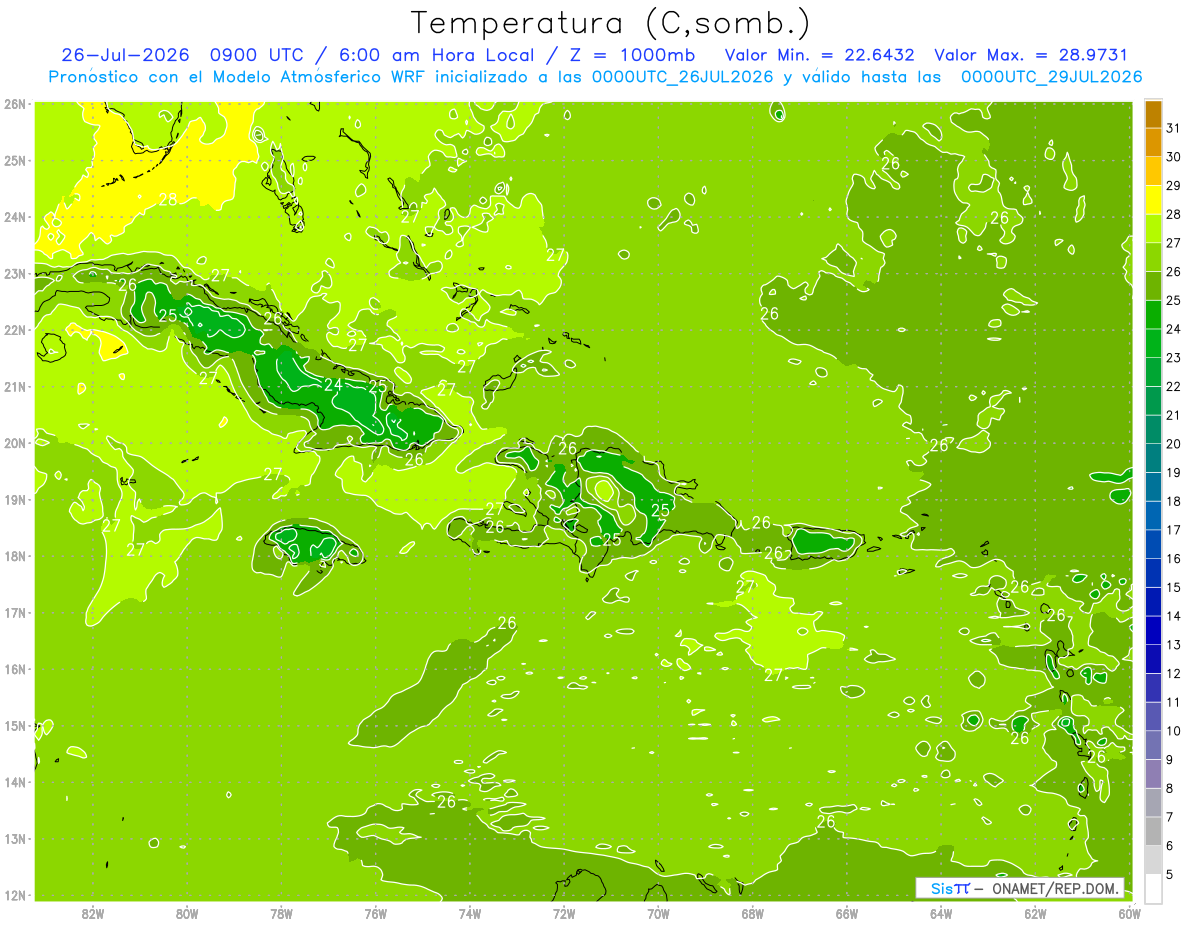Select the '26-Jul-2026' date text
This screenshot has width=1200, height=927.
coord(125,55)
